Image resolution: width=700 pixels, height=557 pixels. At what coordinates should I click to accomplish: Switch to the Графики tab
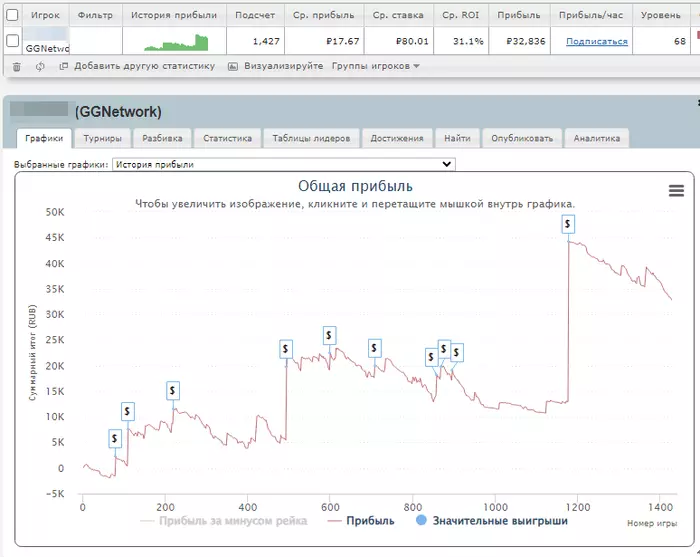tap(44, 138)
